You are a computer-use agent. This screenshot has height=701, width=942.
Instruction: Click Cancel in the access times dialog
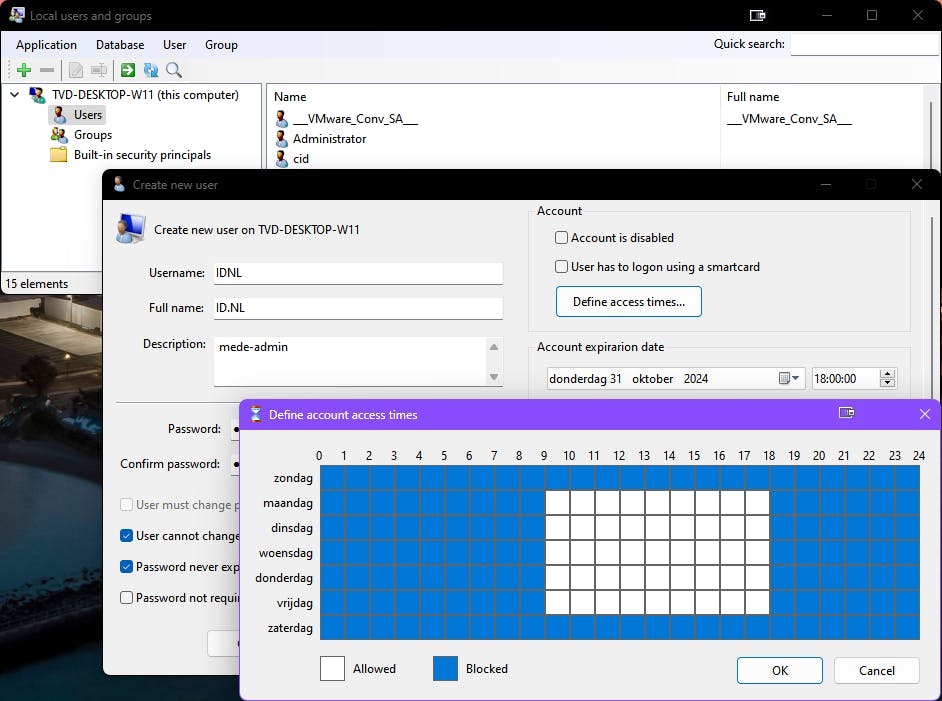(877, 670)
